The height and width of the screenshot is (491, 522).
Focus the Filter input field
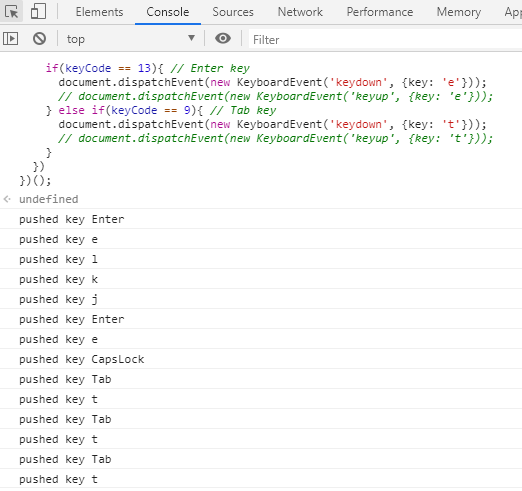(385, 40)
